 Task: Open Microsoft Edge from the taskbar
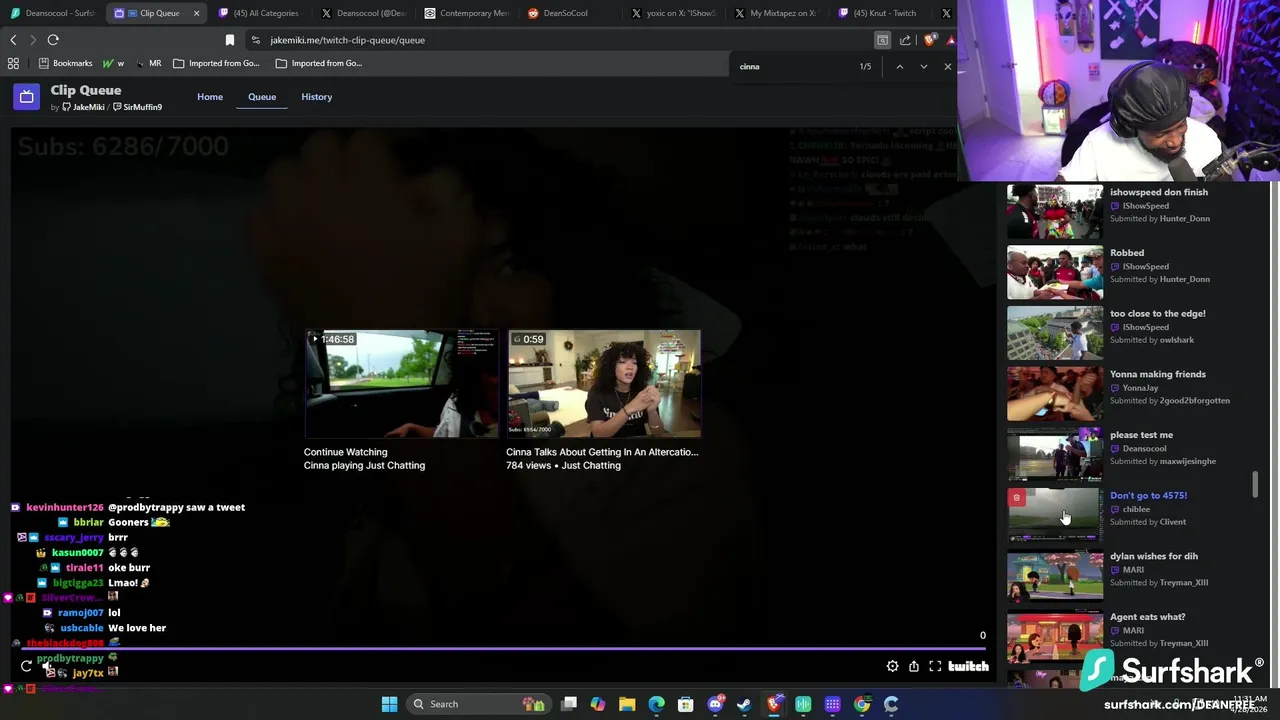coord(656,704)
